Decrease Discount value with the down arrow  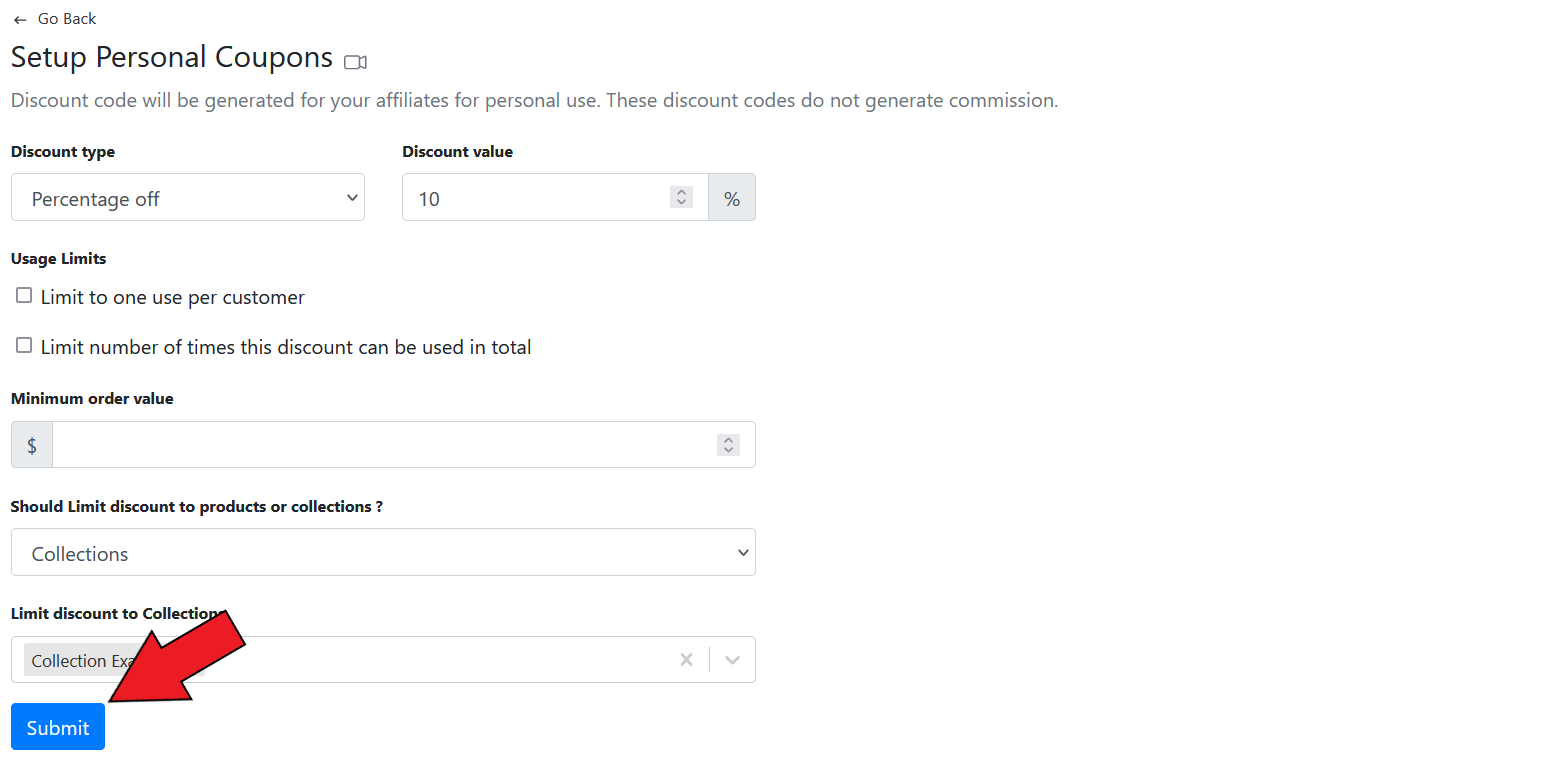click(x=681, y=203)
